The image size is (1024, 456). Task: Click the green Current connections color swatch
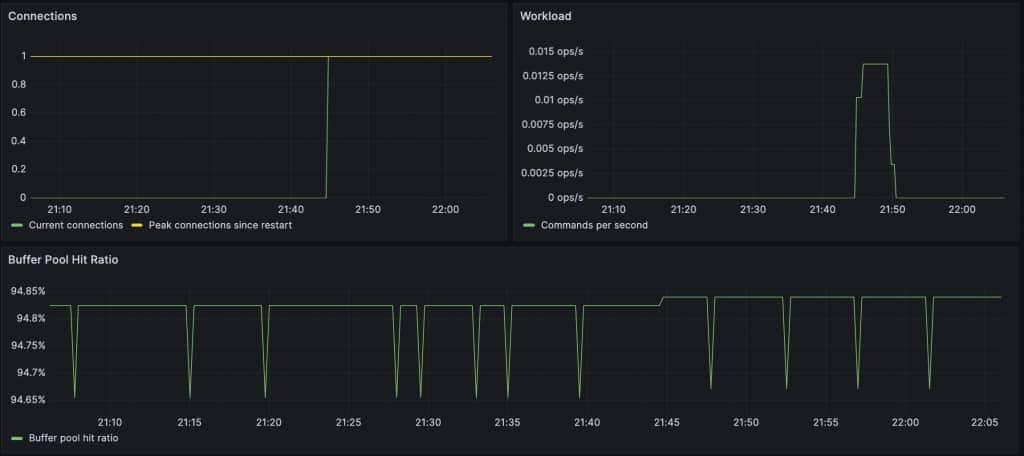pos(18,225)
